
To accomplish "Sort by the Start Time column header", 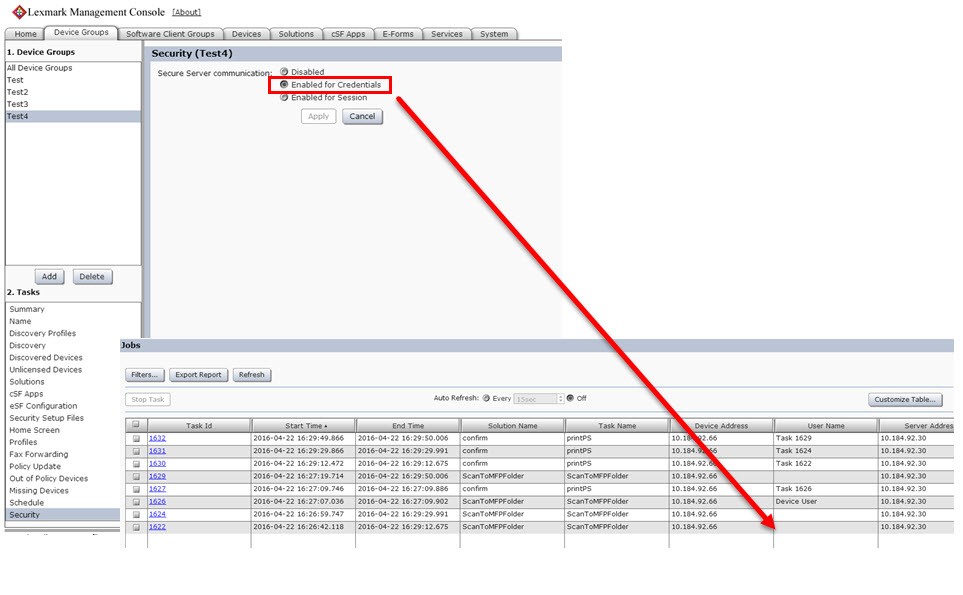I will point(303,426).
